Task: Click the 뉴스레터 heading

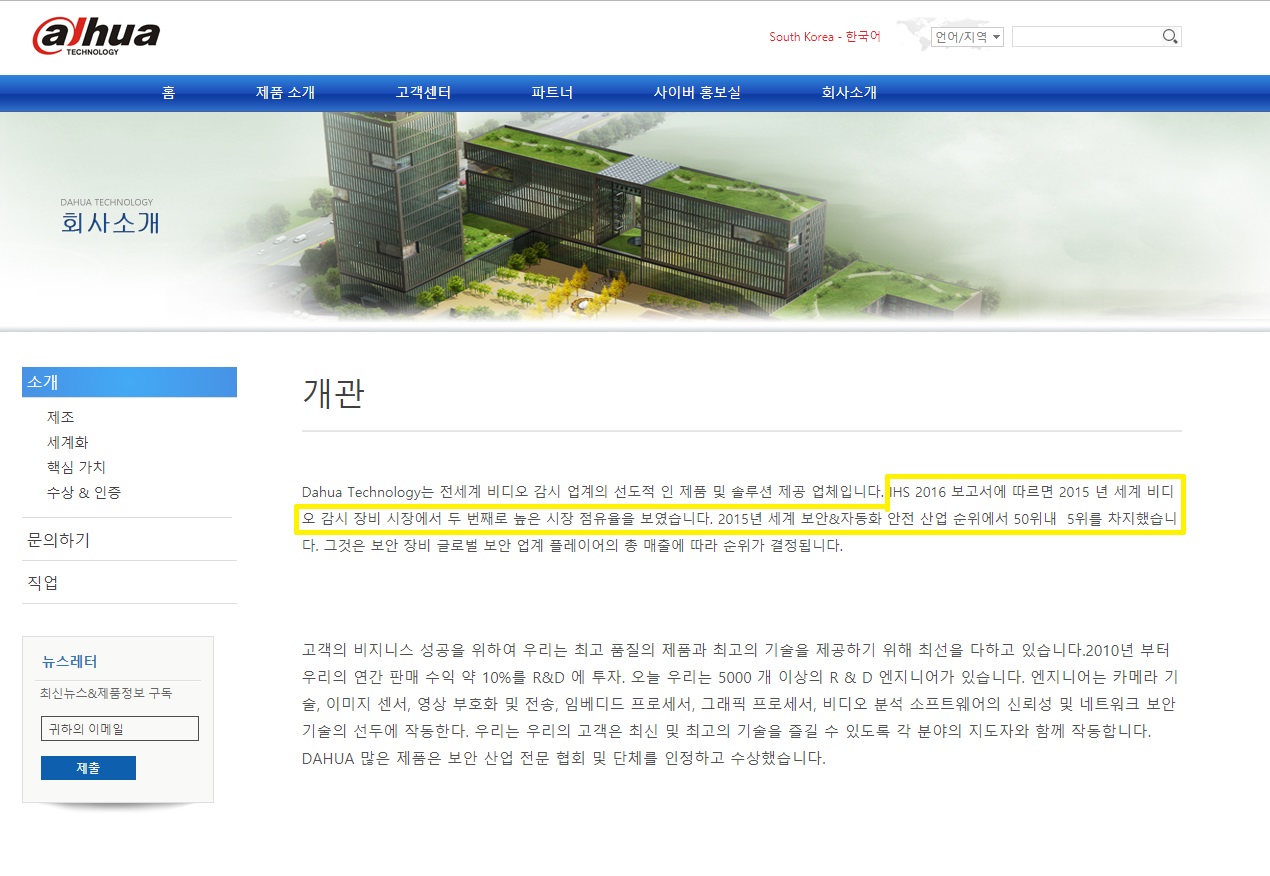Action: (70, 661)
